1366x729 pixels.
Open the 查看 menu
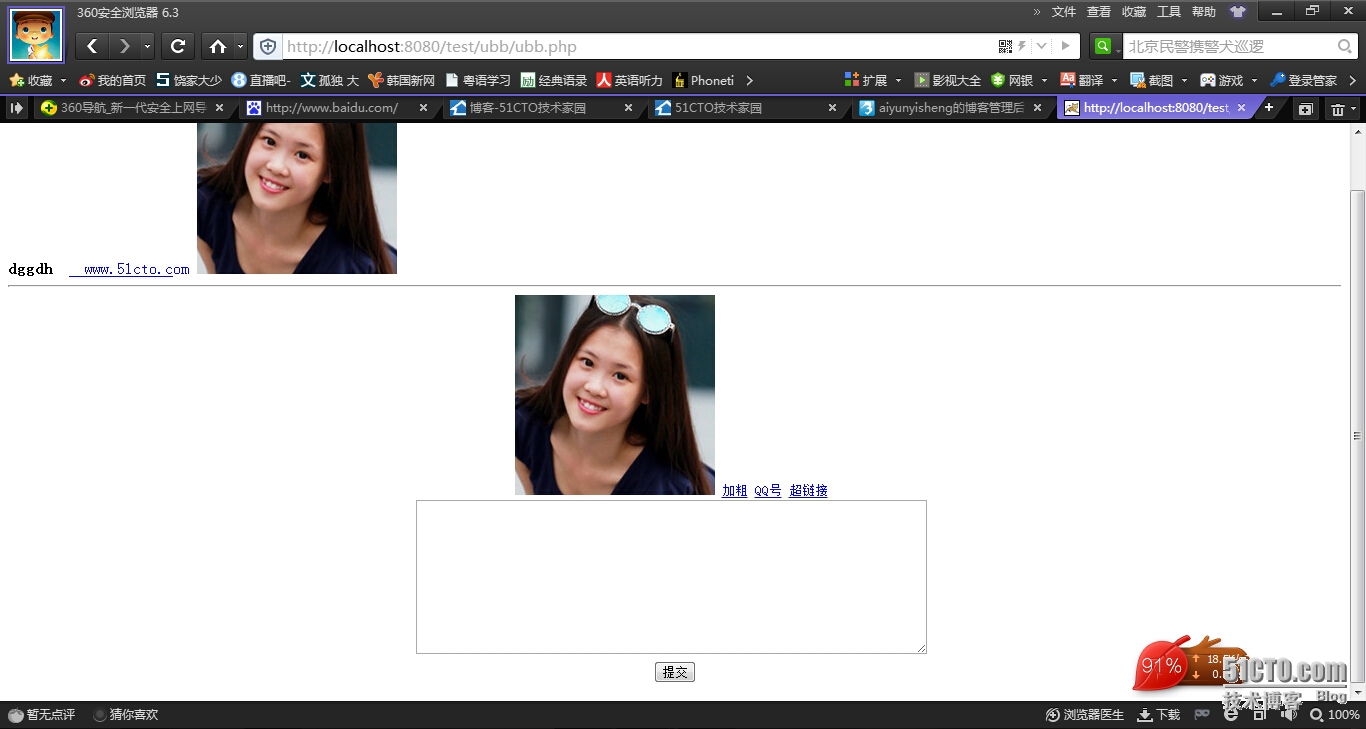pyautogui.click(x=1098, y=12)
